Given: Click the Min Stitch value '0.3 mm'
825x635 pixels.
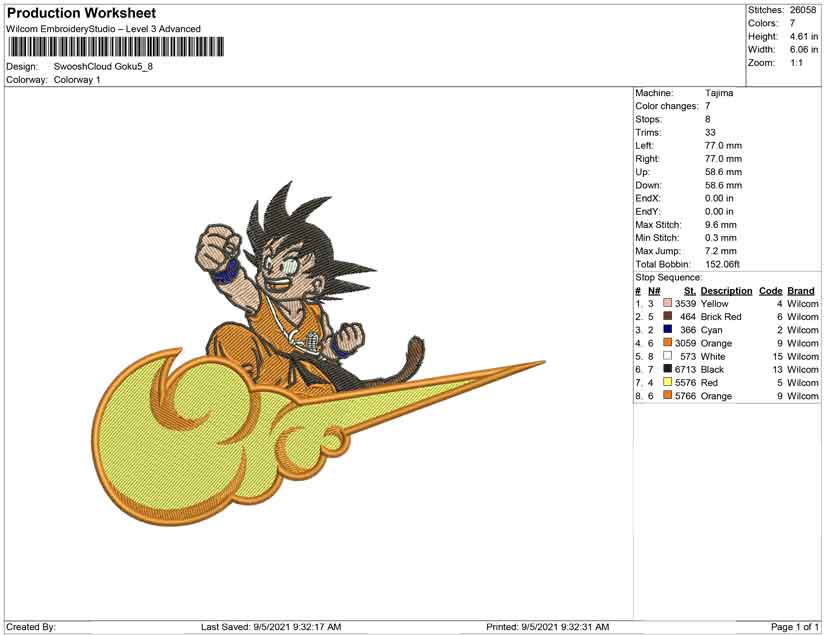Looking at the screenshot, I should click(x=721, y=238).
